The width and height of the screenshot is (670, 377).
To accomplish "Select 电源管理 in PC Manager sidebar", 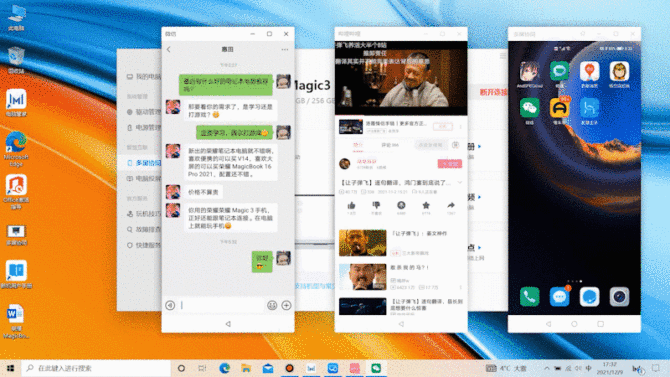I will point(144,127).
